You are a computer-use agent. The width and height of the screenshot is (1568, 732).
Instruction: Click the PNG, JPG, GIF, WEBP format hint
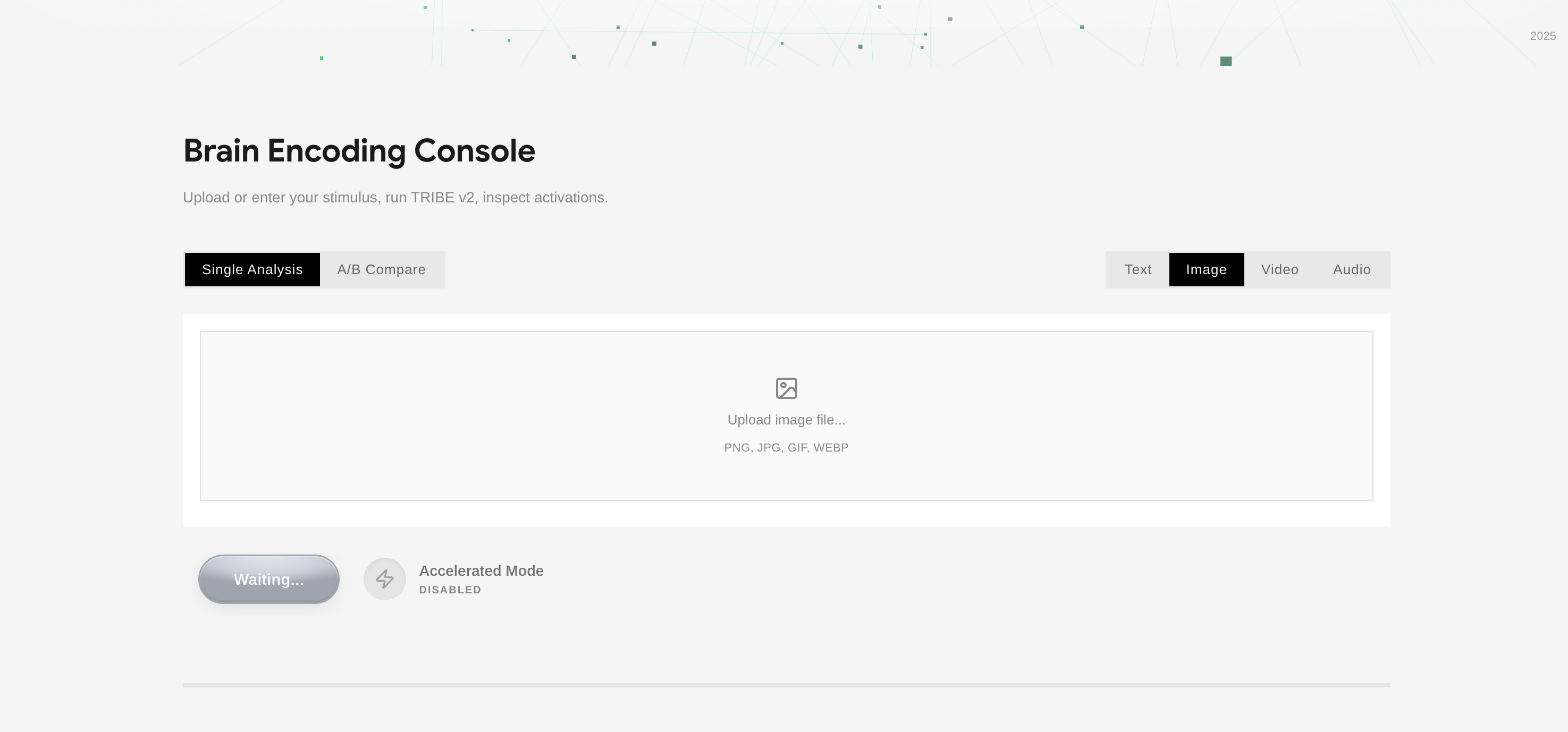tap(786, 448)
